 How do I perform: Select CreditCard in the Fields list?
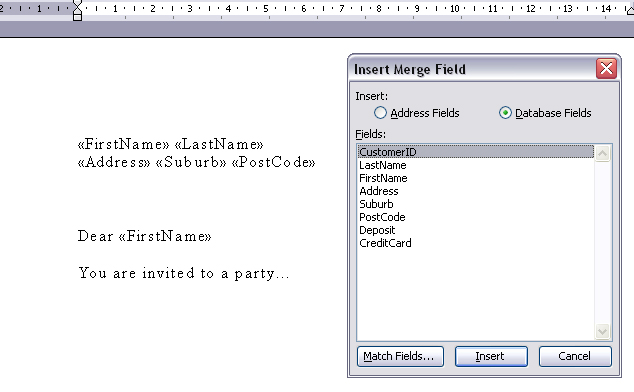click(x=476, y=243)
